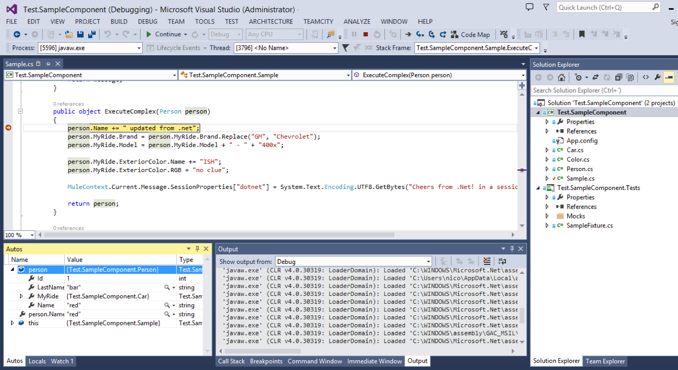Open the Immediate Window tab

374,361
